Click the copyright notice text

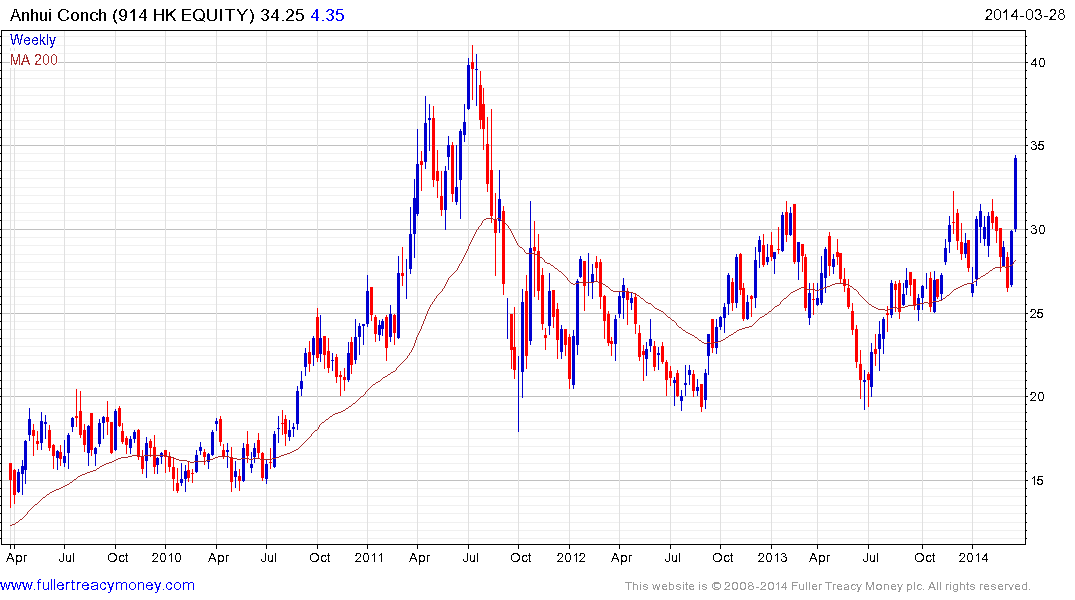coord(828,586)
